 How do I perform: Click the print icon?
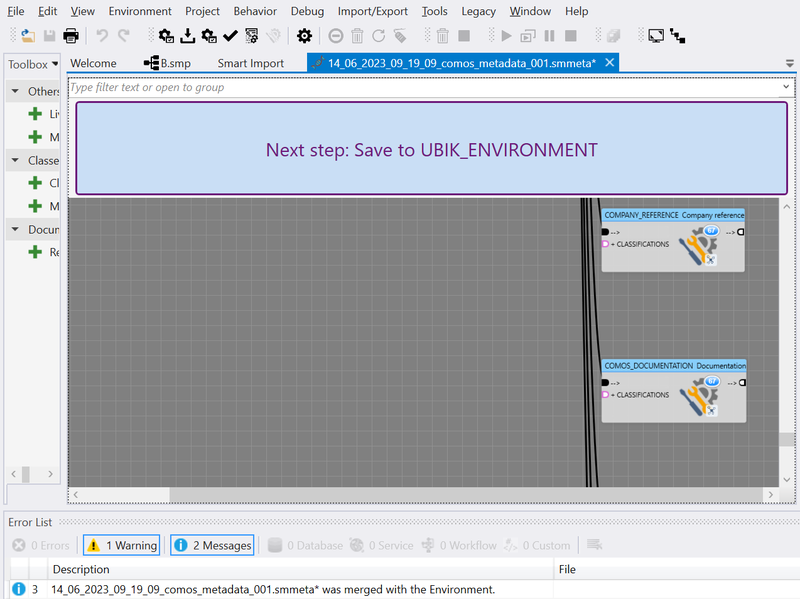[70, 35]
